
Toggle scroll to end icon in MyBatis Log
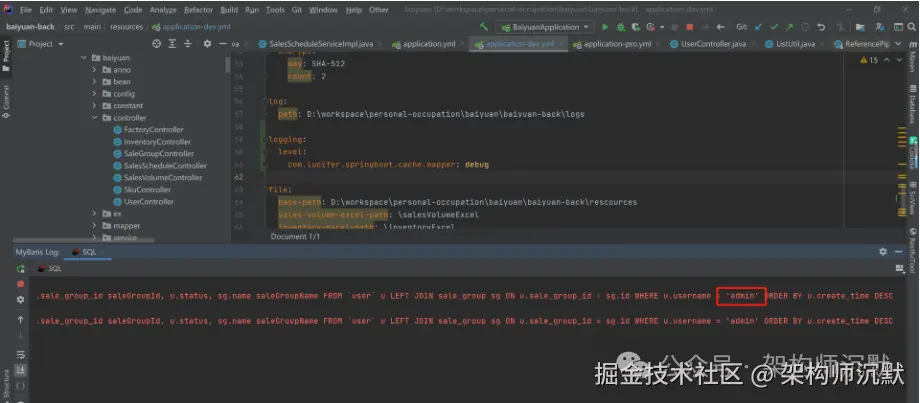click(21, 370)
